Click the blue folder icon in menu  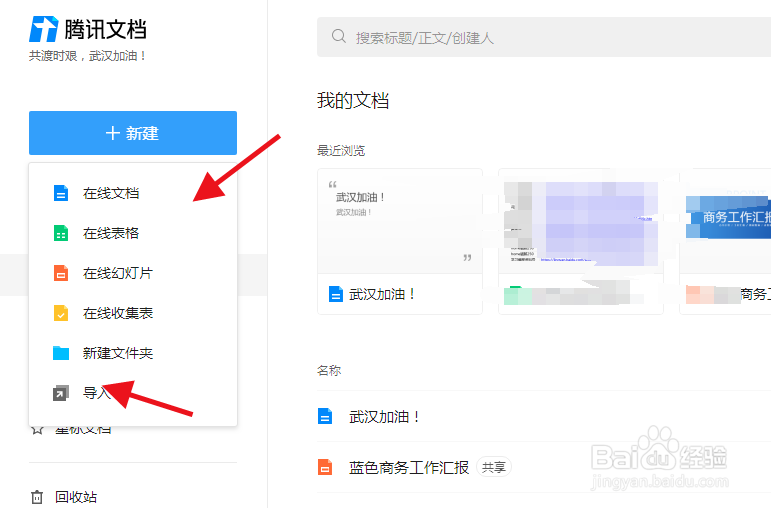point(61,353)
